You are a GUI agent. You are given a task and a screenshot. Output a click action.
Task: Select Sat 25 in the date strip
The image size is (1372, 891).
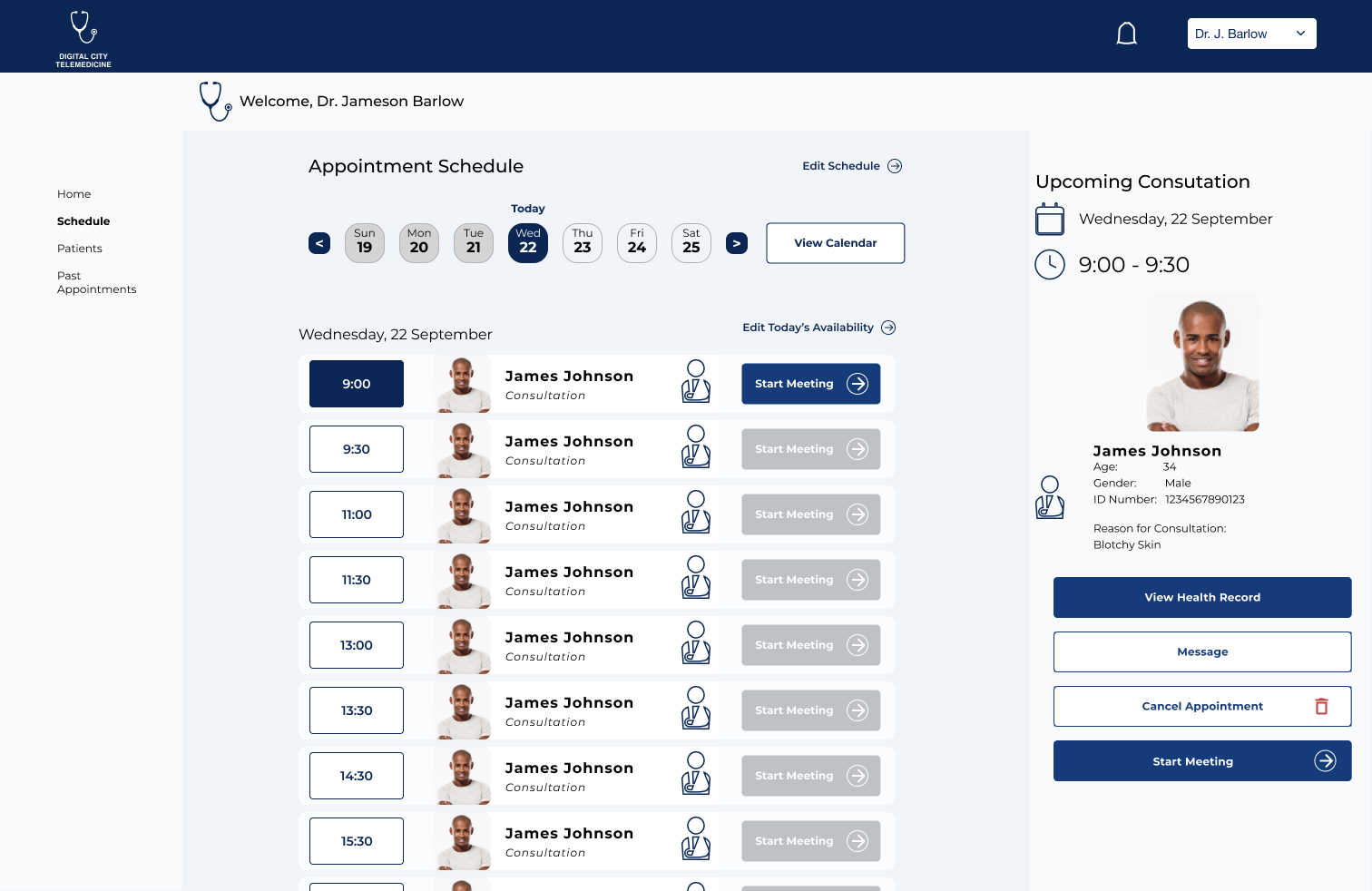point(691,243)
